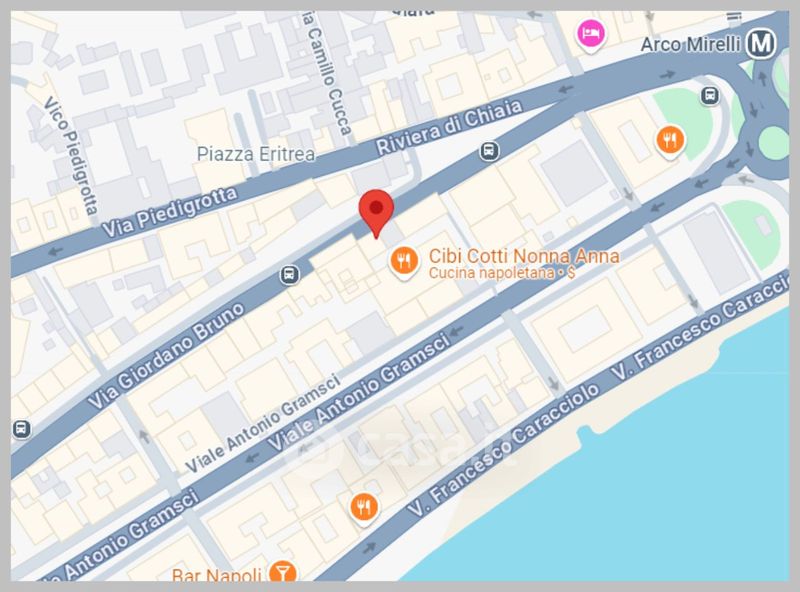Click the Cibi Cotti Nonna Anna label
The height and width of the screenshot is (592, 800).
pyautogui.click(x=524, y=256)
